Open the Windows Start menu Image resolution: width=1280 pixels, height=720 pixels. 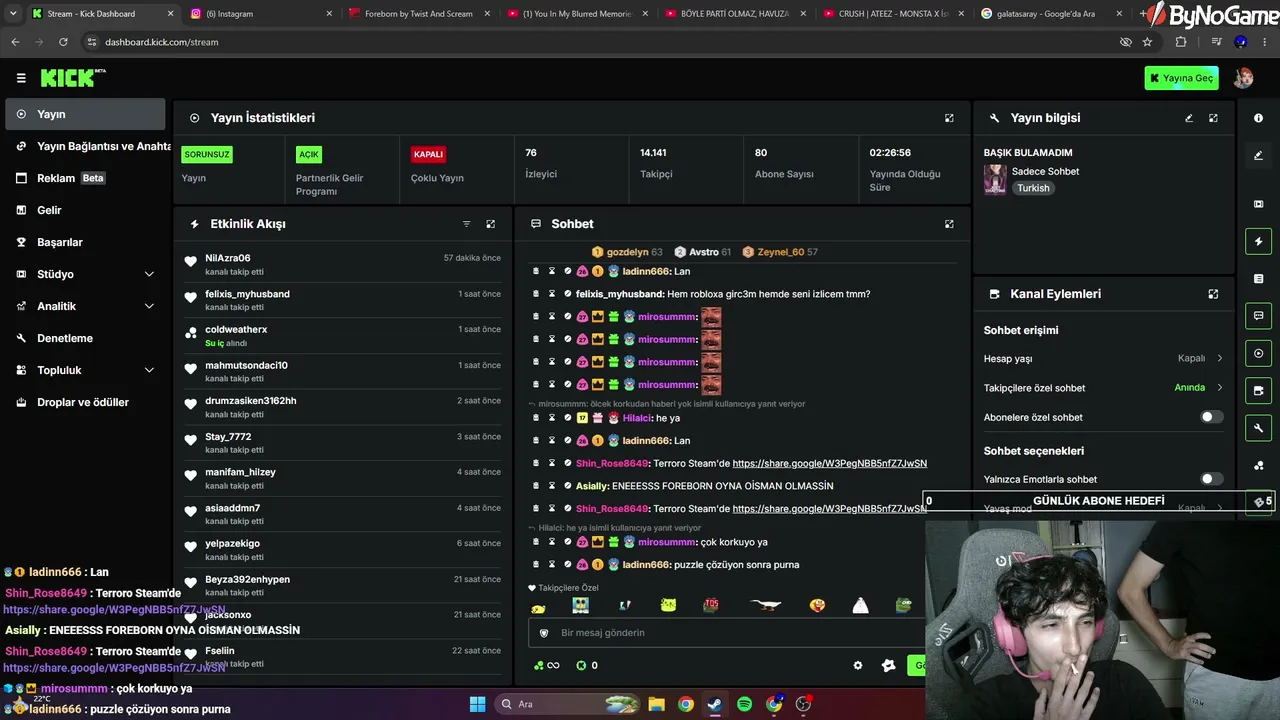pyautogui.click(x=477, y=704)
